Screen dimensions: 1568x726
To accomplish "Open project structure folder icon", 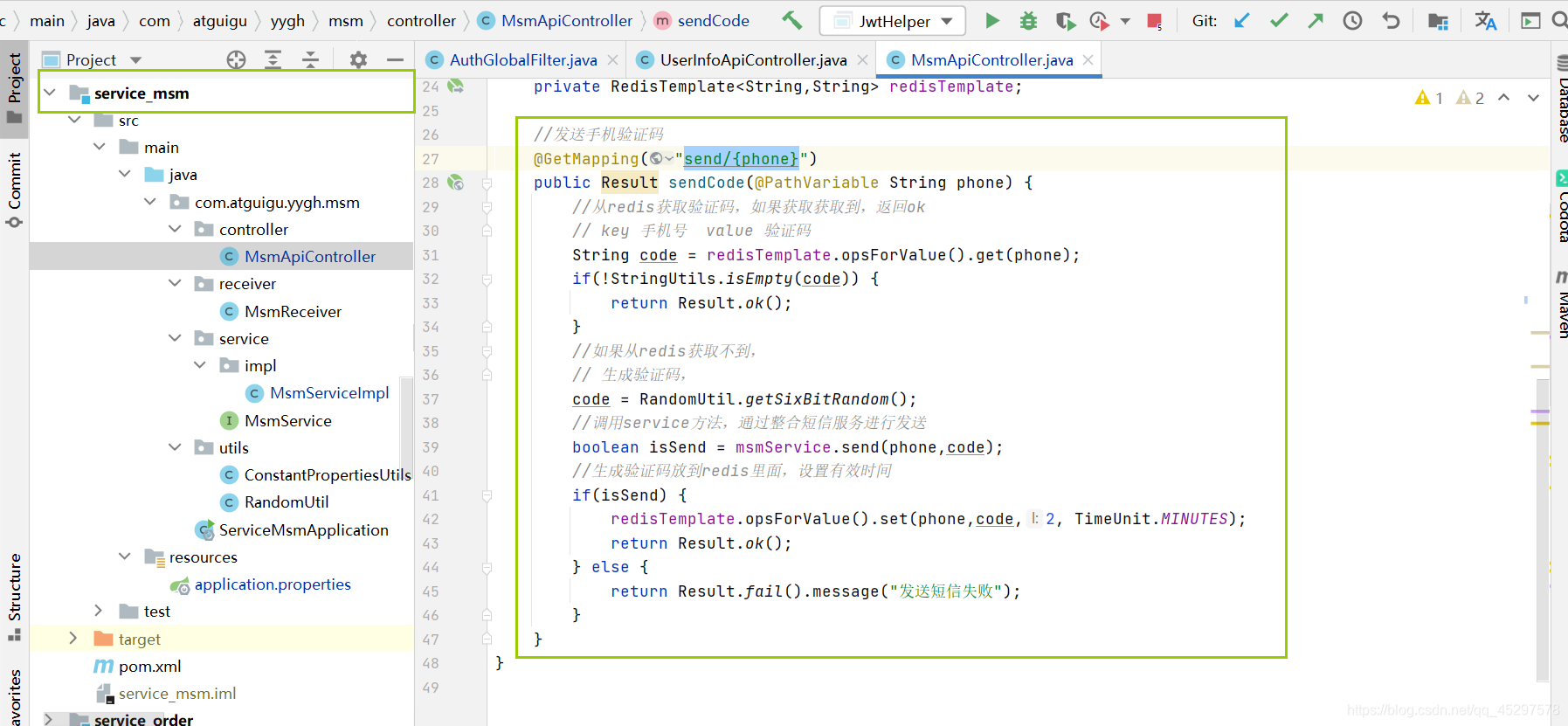I will click(1438, 20).
